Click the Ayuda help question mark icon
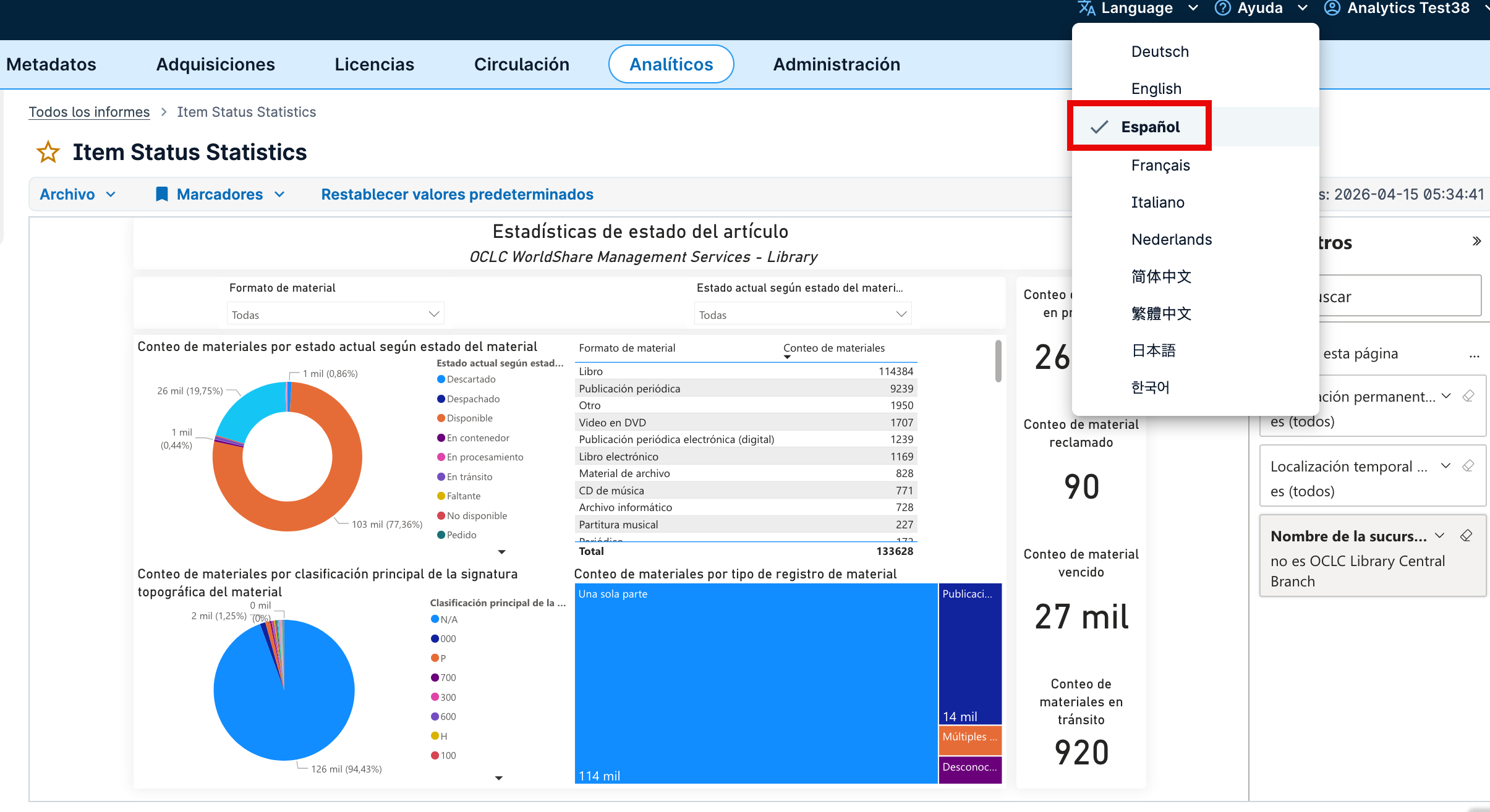This screenshot has width=1490, height=812. [1222, 8]
